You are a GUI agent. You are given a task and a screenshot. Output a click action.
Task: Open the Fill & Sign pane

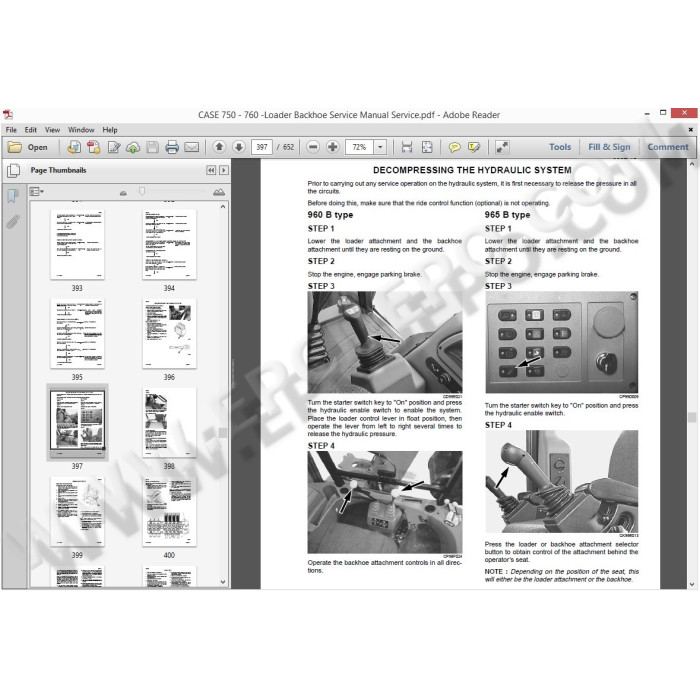pyautogui.click(x=609, y=147)
